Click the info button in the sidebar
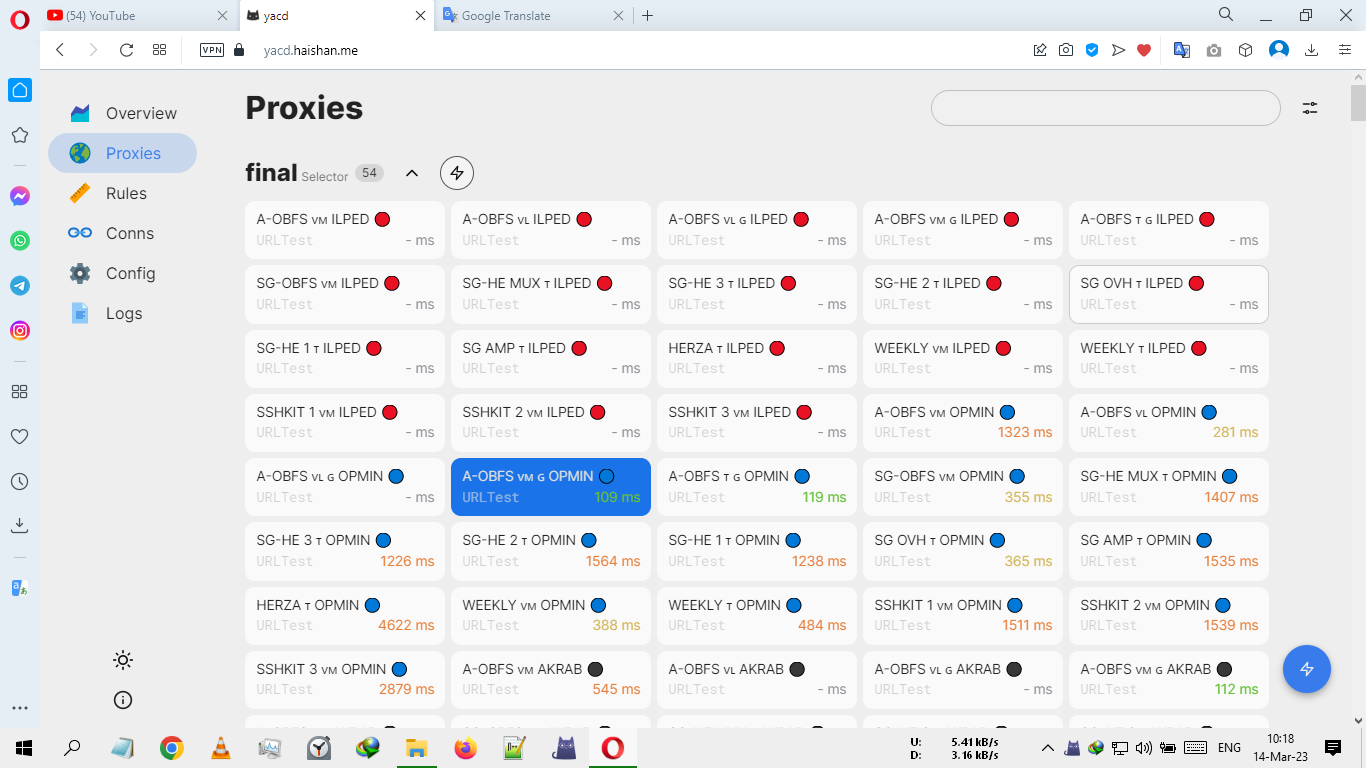1366x768 pixels. tap(122, 700)
